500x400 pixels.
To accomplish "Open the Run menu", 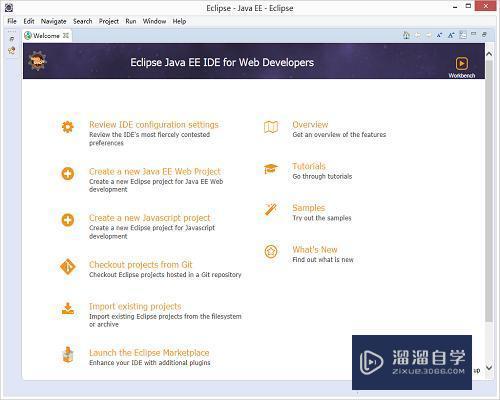I will [x=131, y=21].
